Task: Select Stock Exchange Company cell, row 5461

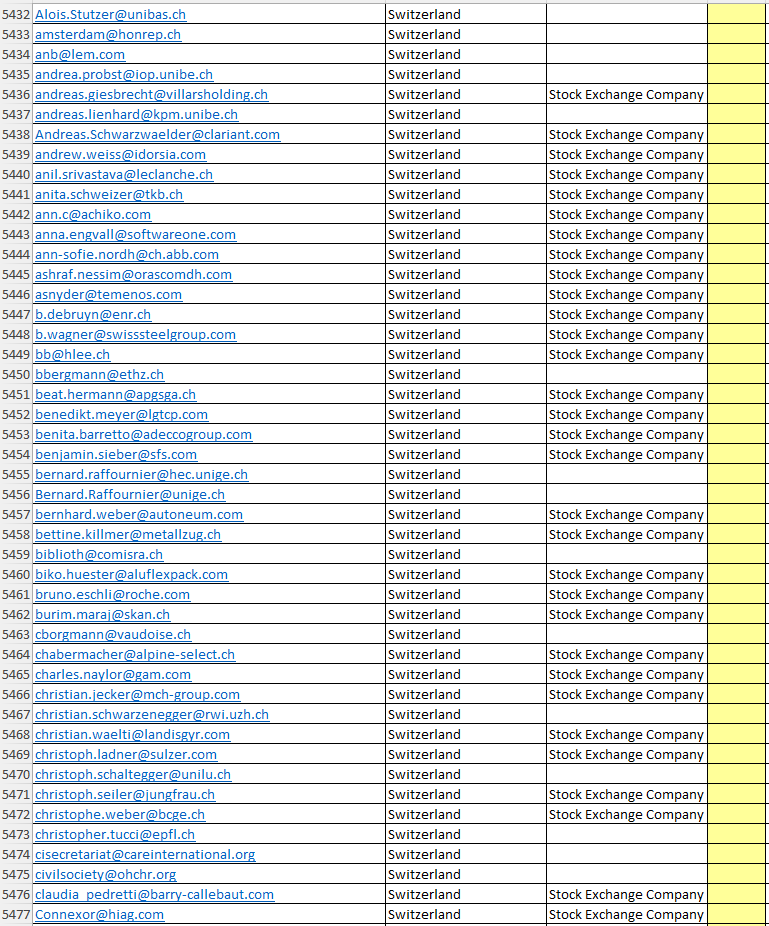Action: point(627,595)
